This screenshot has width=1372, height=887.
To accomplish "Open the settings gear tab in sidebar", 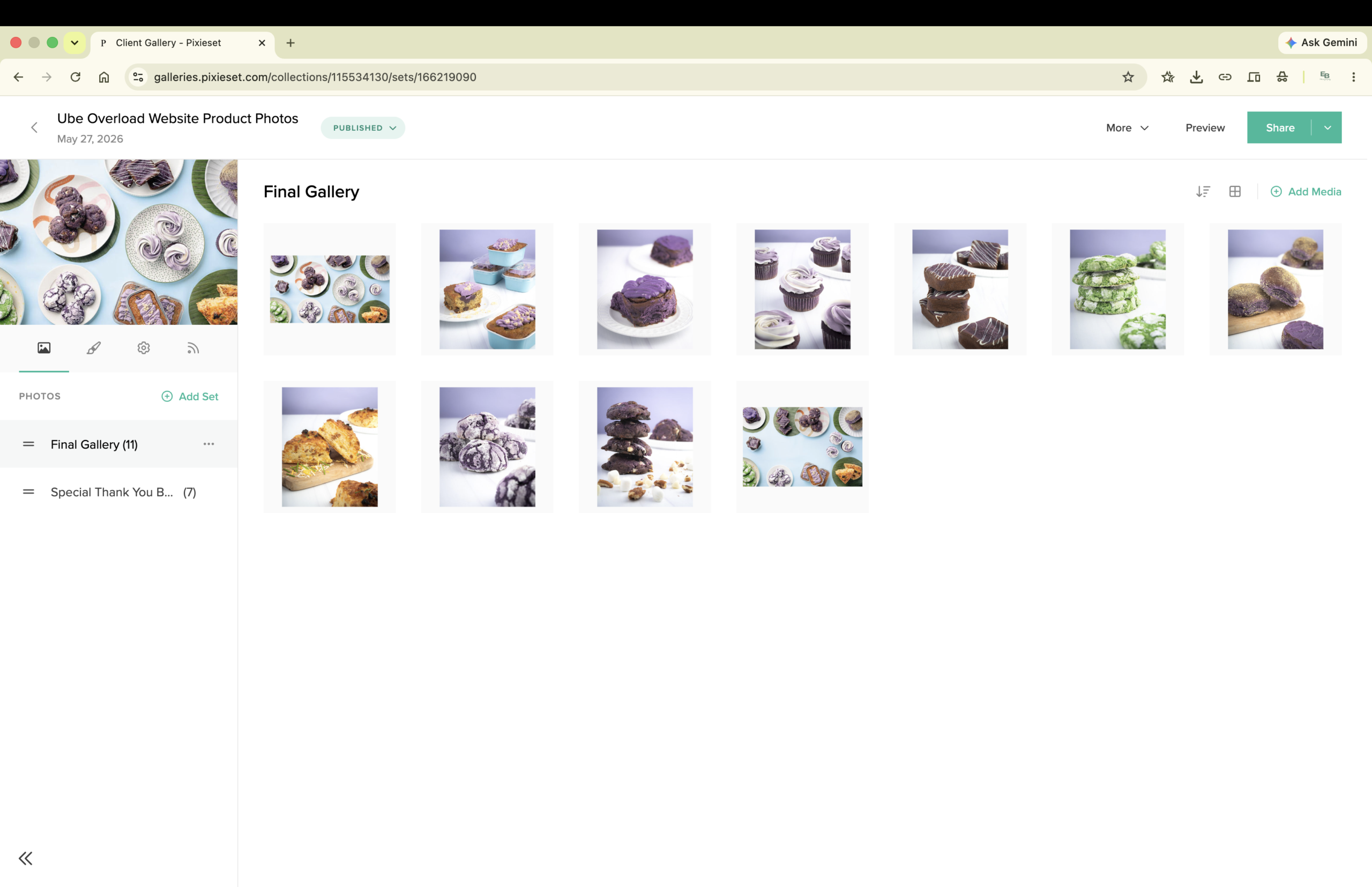I will [144, 348].
